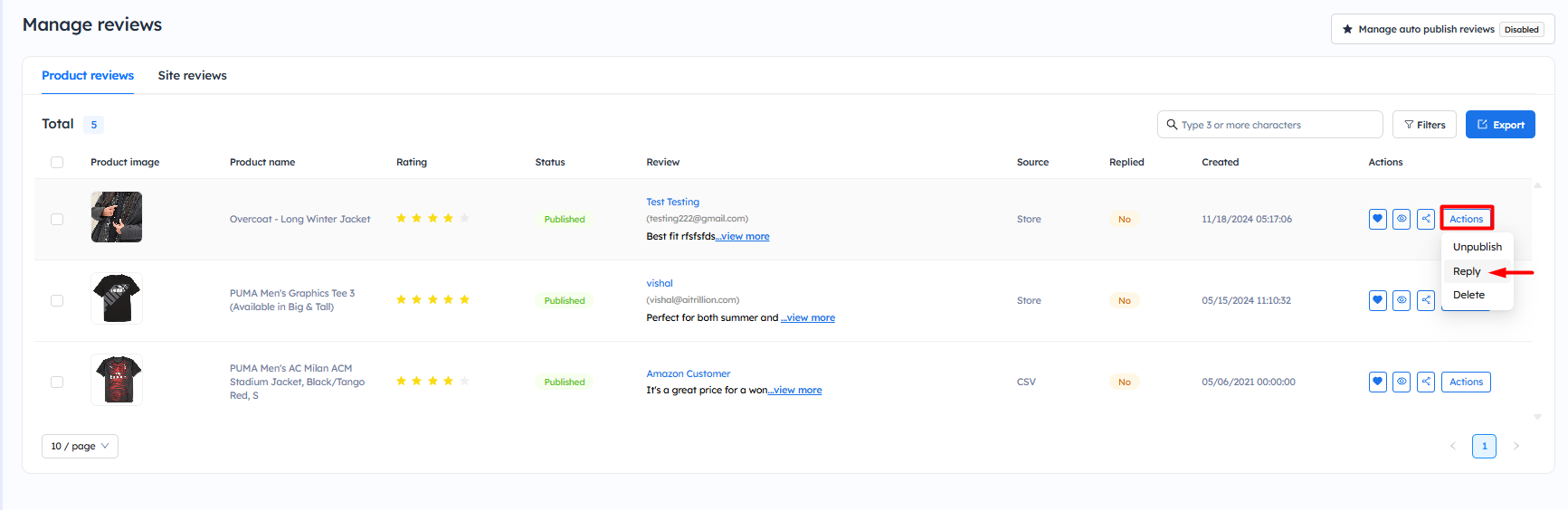Screen dimensions: 1568x510
Task: Click share icon on vishal's review row
Action: 1426,300
